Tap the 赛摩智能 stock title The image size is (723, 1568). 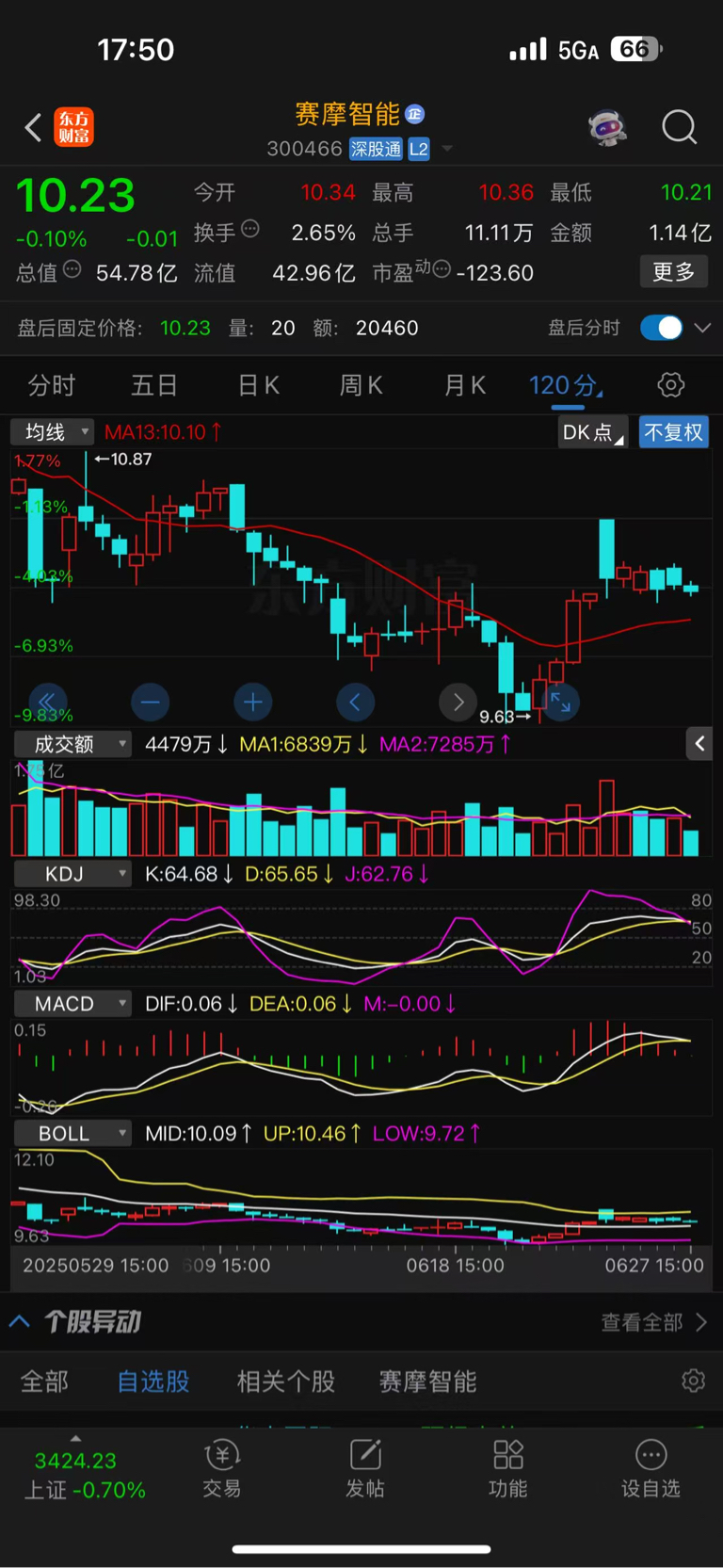click(347, 115)
